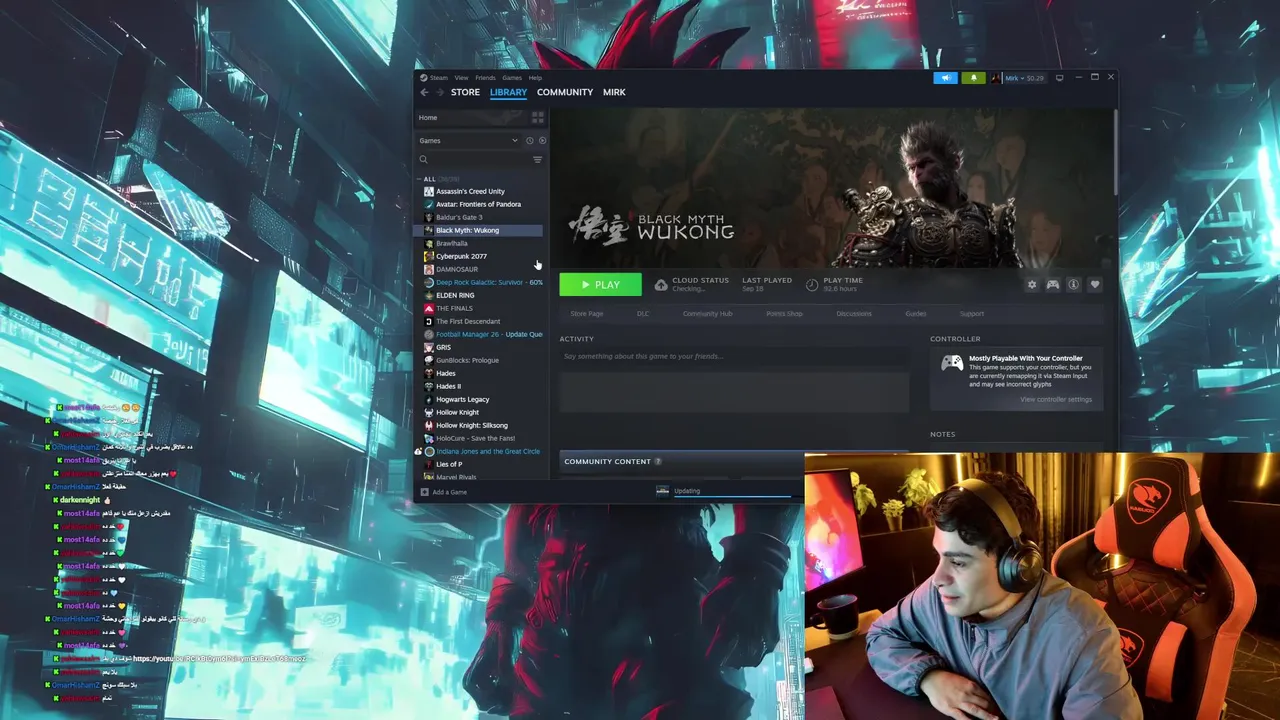Open the Help menu
This screenshot has width=1280, height=720.
click(x=535, y=77)
